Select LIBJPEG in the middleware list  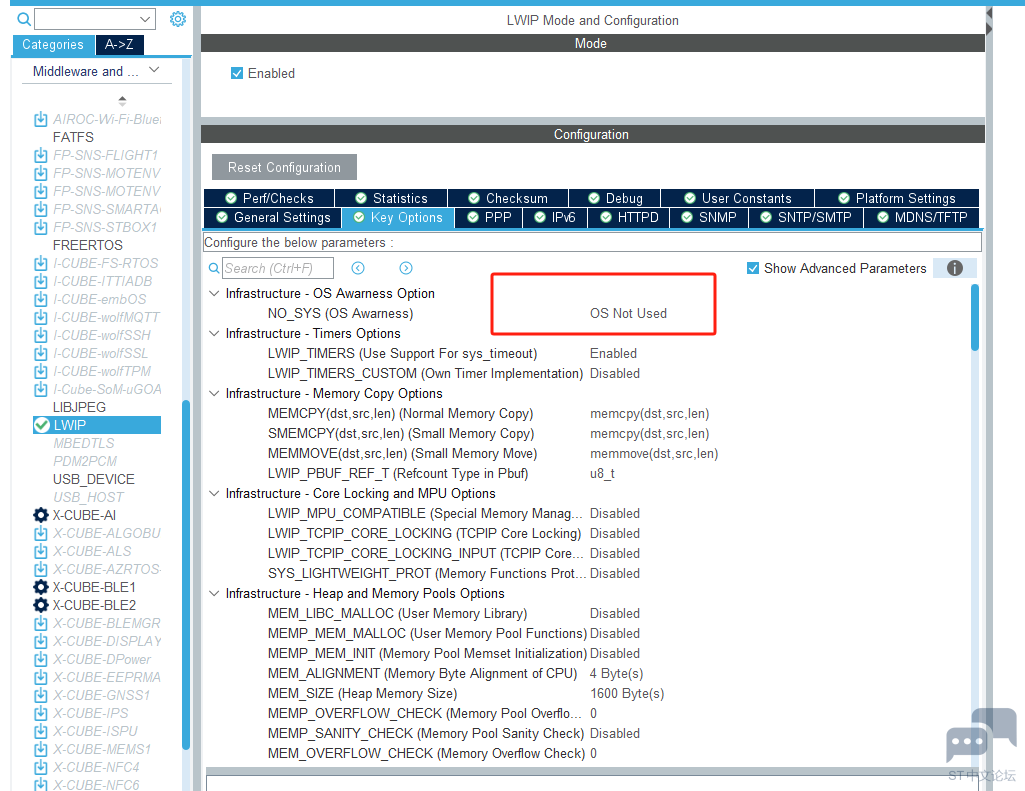click(79, 407)
